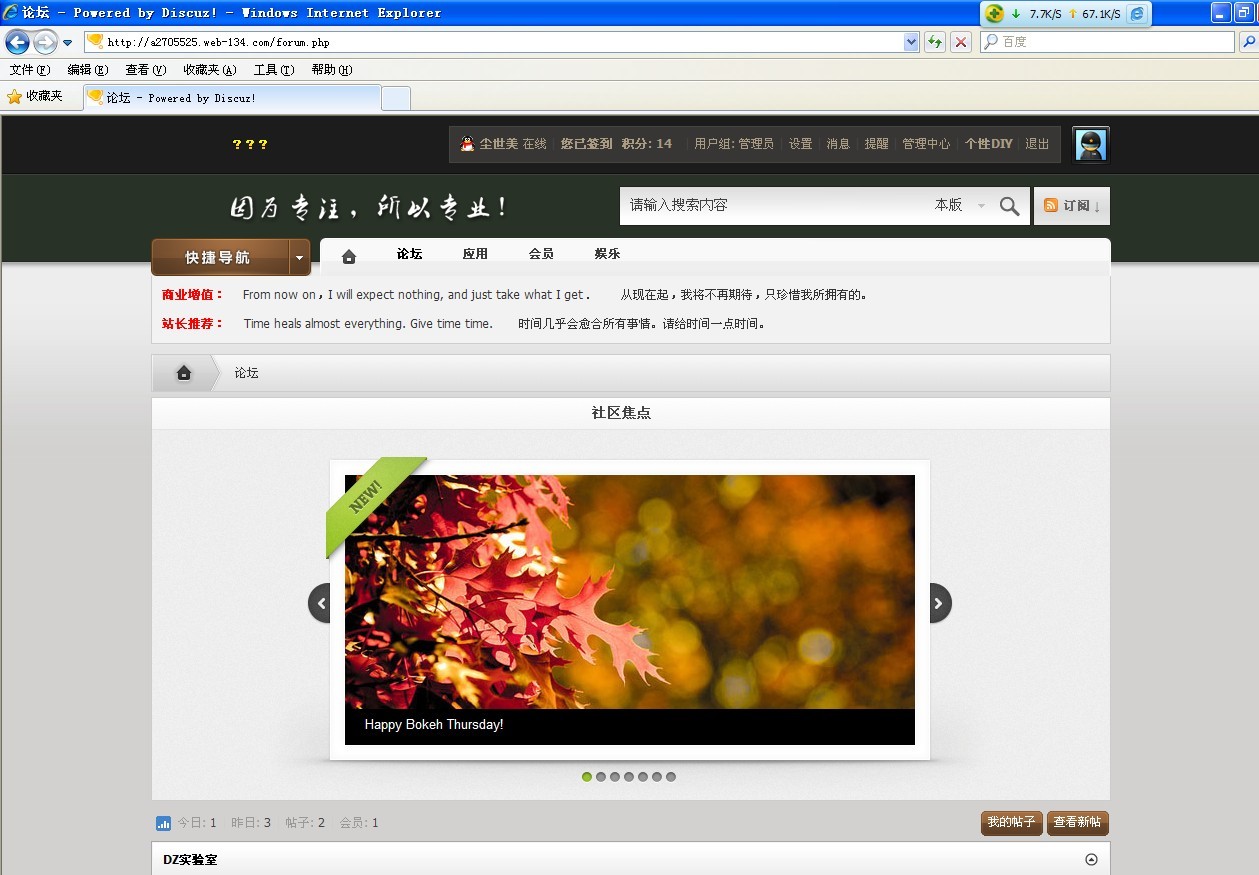Click the 我的帖子 button
This screenshot has height=875, width=1259.
(x=1012, y=823)
